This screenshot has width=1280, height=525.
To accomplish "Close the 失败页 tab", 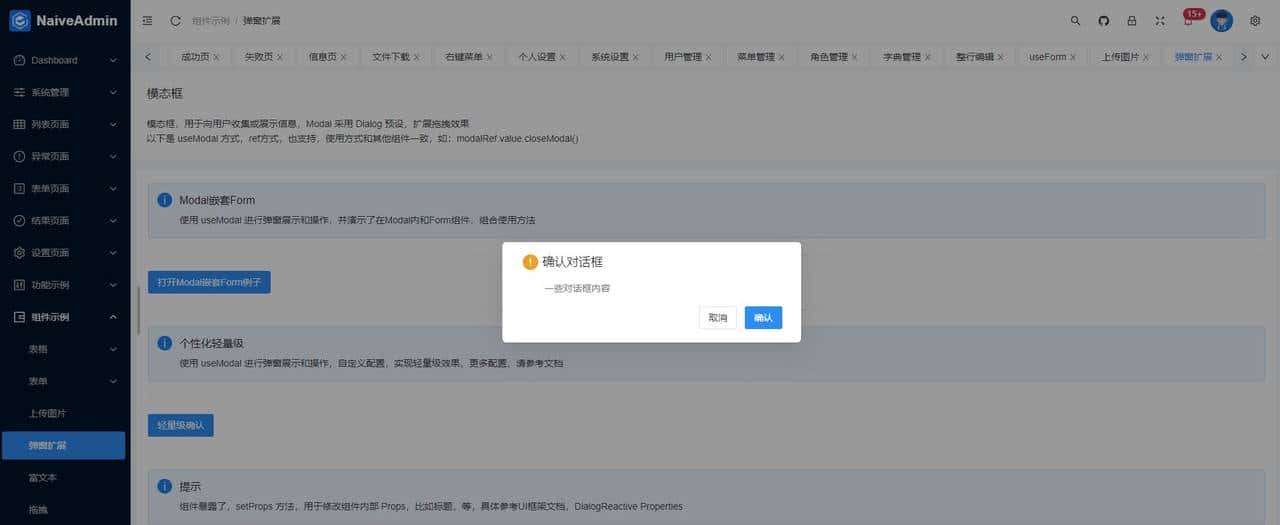I will [280, 57].
